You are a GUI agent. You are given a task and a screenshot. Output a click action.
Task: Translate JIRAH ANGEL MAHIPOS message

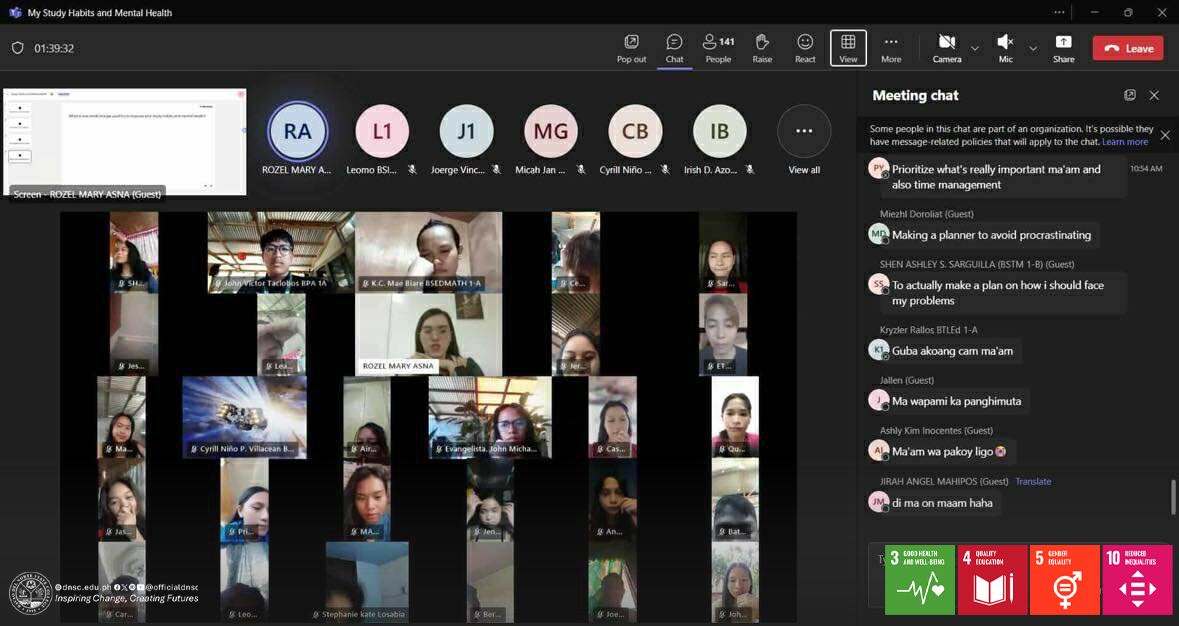tap(1033, 481)
